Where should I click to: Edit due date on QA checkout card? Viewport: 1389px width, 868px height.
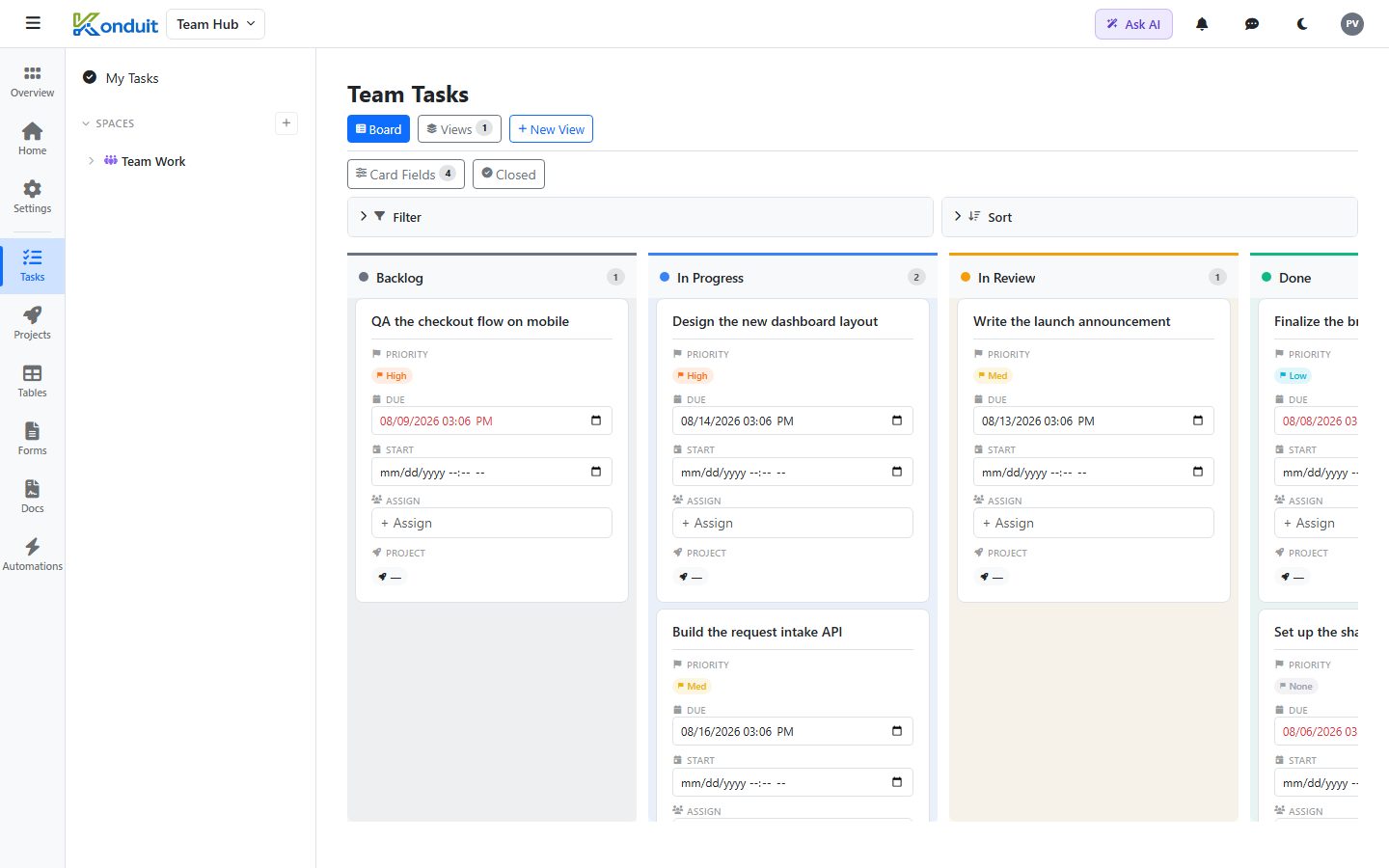(x=492, y=420)
